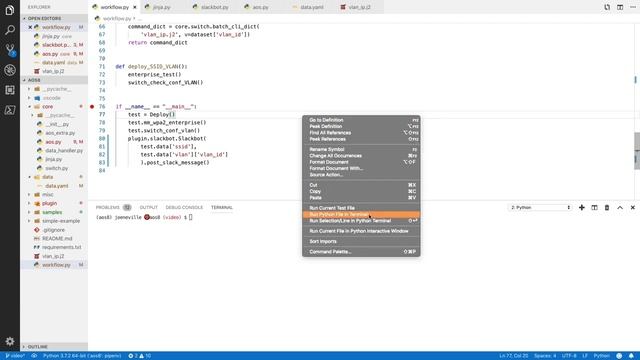Open the Extensions view
The height and width of the screenshot is (360, 640).
pyautogui.click(x=10, y=90)
